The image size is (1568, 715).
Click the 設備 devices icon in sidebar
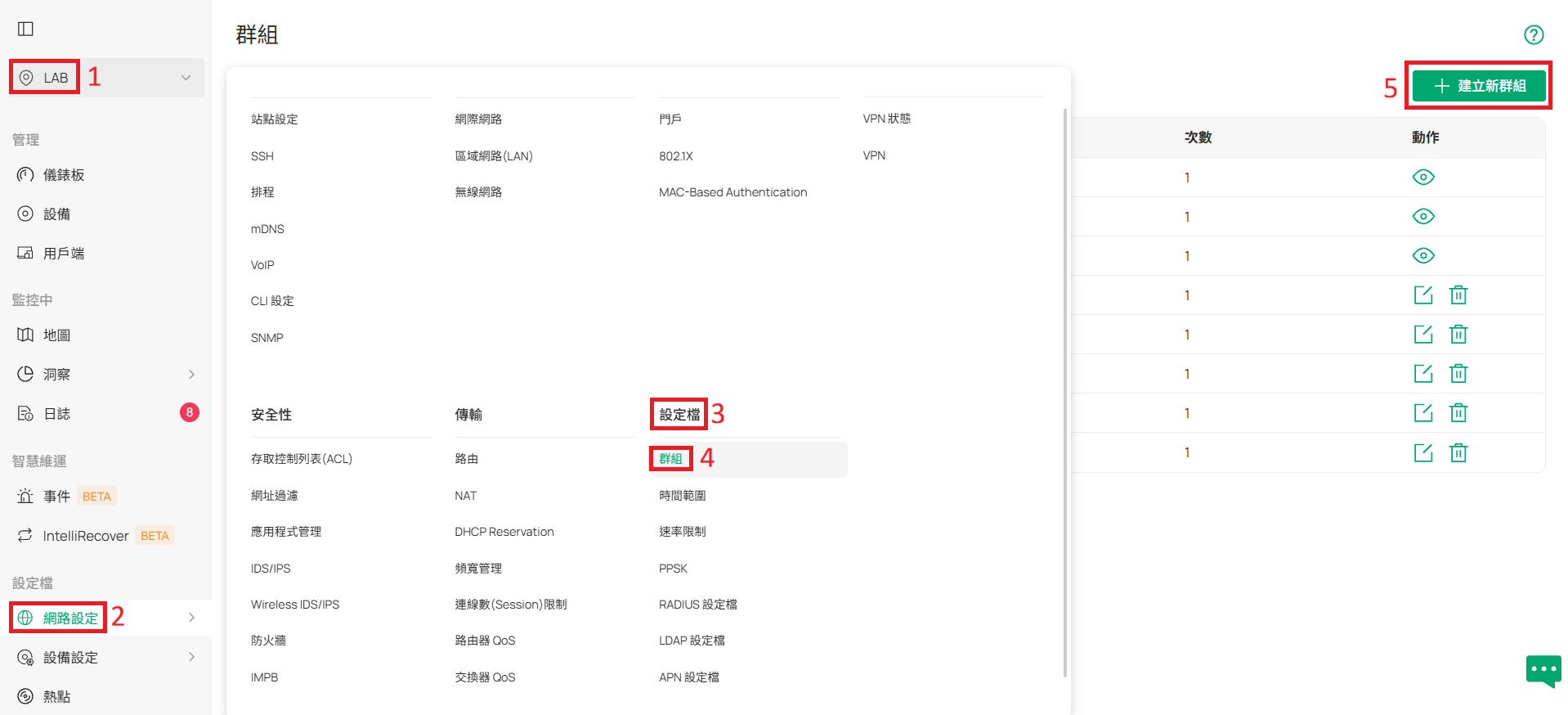[x=25, y=214]
